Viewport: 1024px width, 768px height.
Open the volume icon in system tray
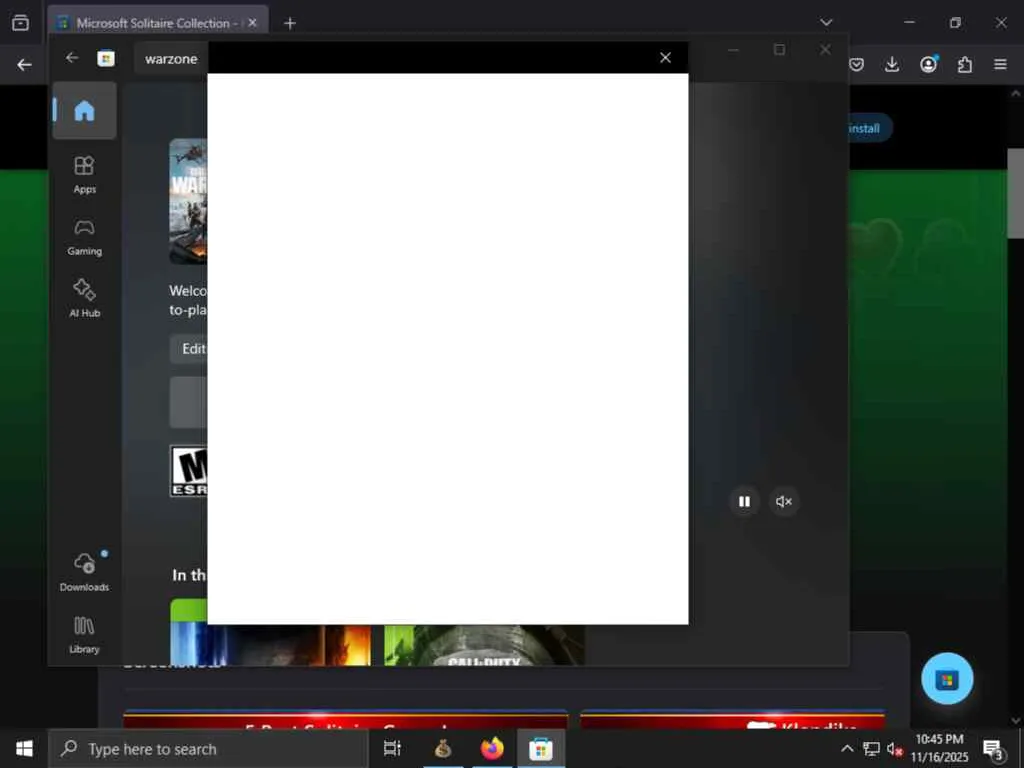point(894,749)
